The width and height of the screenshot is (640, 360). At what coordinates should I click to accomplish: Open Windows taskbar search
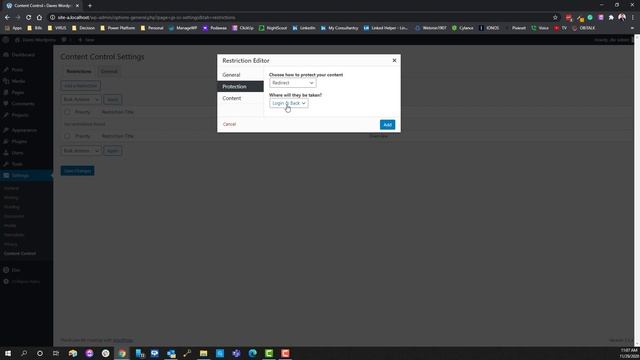[x=24, y=353]
